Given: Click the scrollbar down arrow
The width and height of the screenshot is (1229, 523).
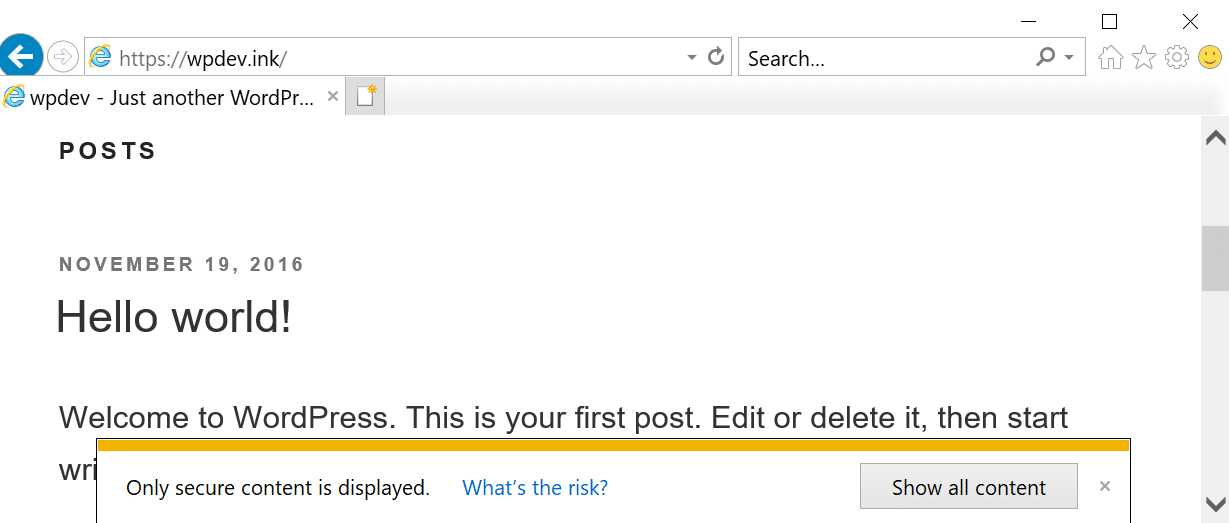Looking at the screenshot, I should (1216, 503).
